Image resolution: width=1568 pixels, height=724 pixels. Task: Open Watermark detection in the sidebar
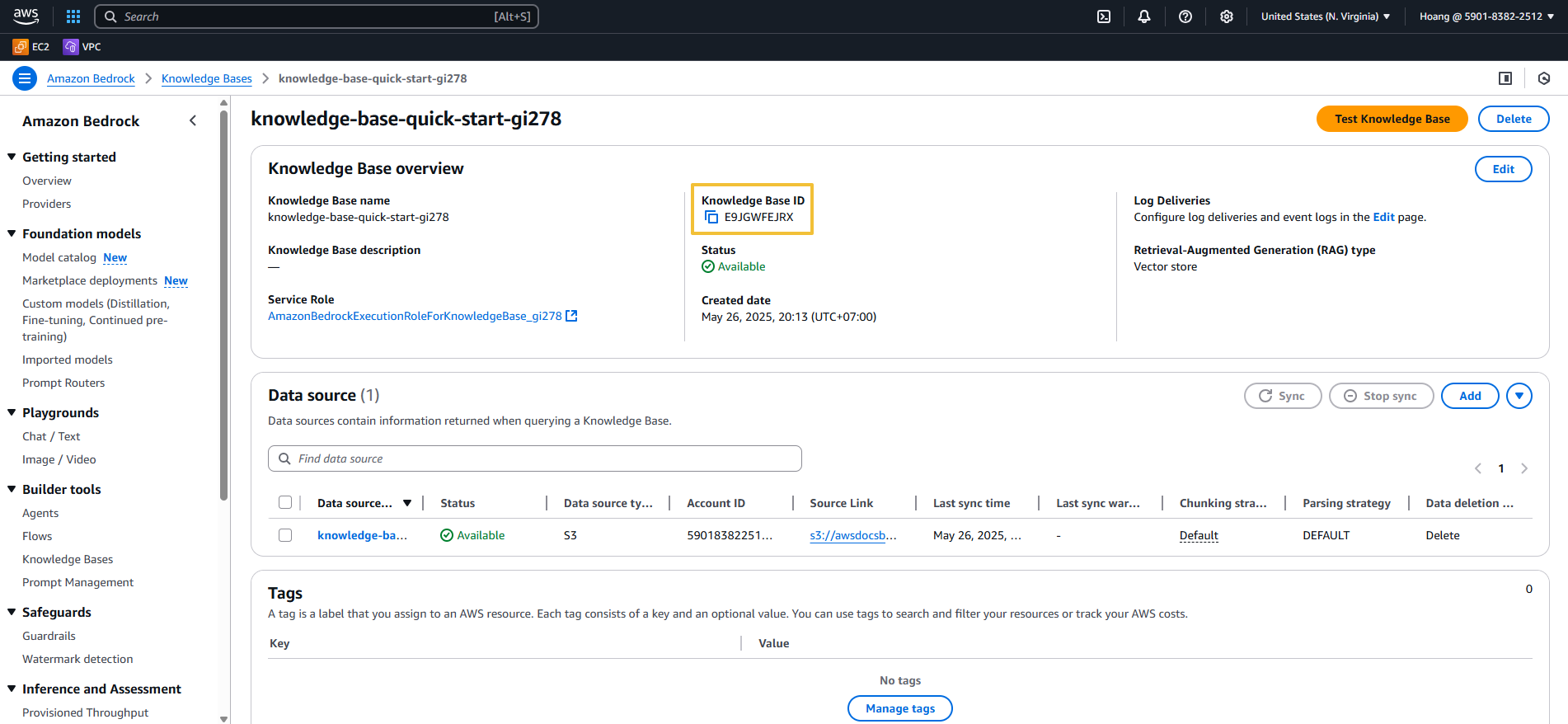click(77, 659)
